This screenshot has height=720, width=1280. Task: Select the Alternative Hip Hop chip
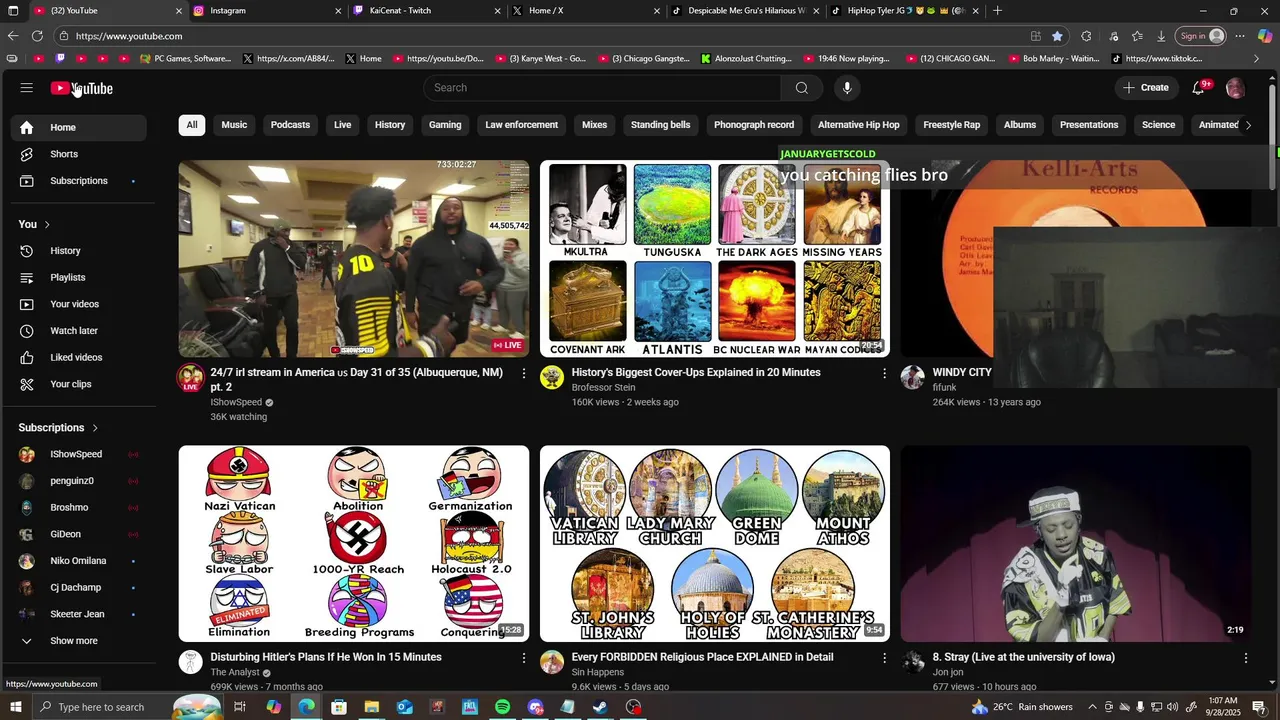pos(859,125)
